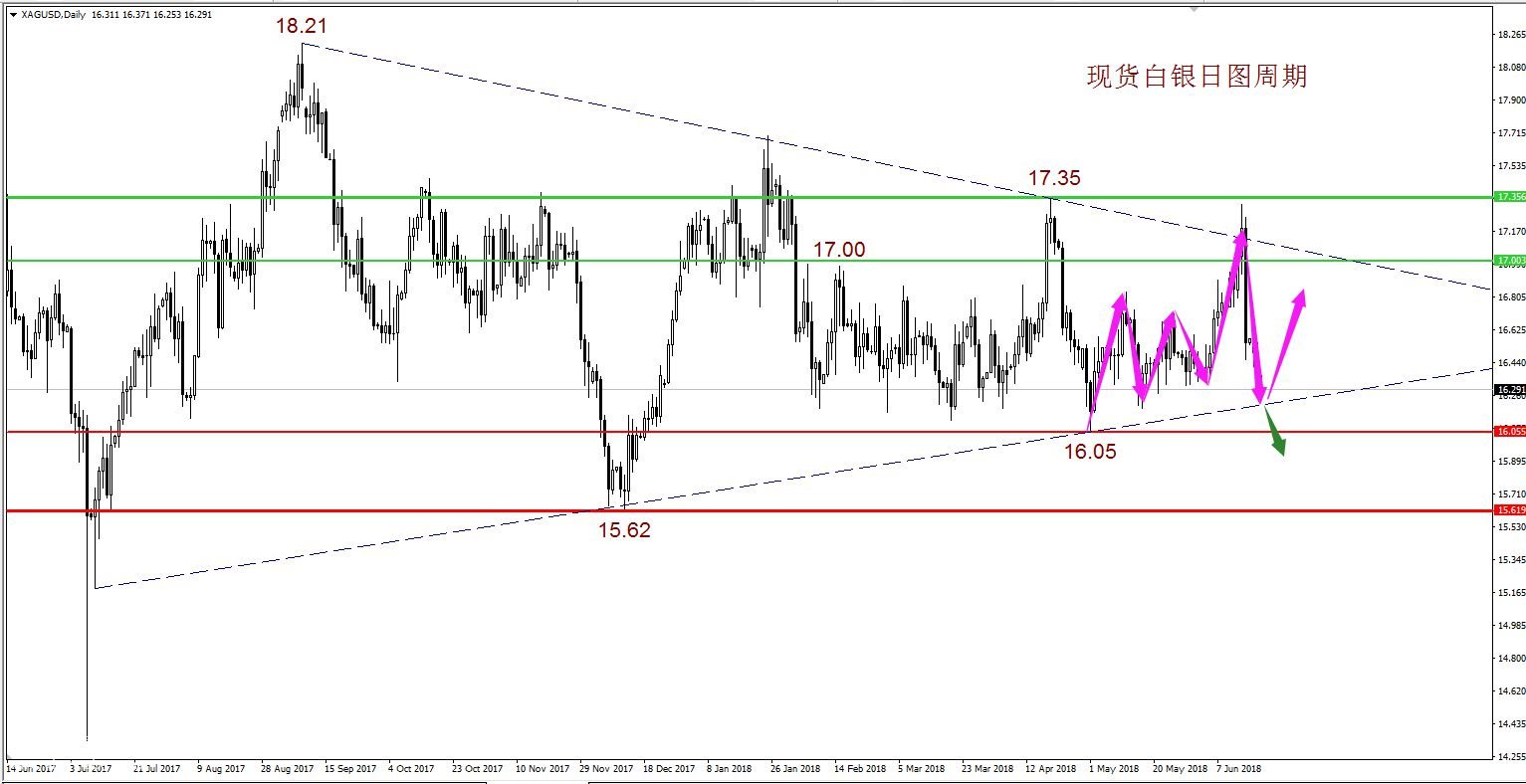The image size is (1526, 784).
Task: Select the 18.21 peak text label
Action: pos(302,26)
